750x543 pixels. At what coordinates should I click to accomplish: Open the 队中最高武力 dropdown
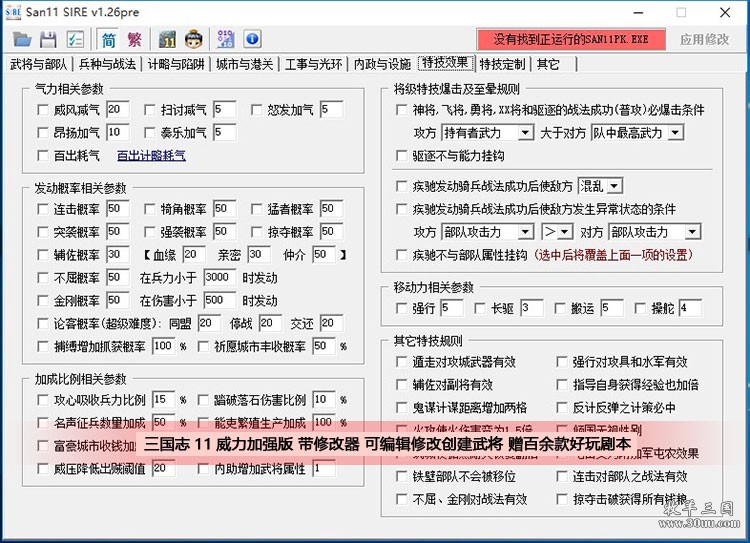(638, 133)
